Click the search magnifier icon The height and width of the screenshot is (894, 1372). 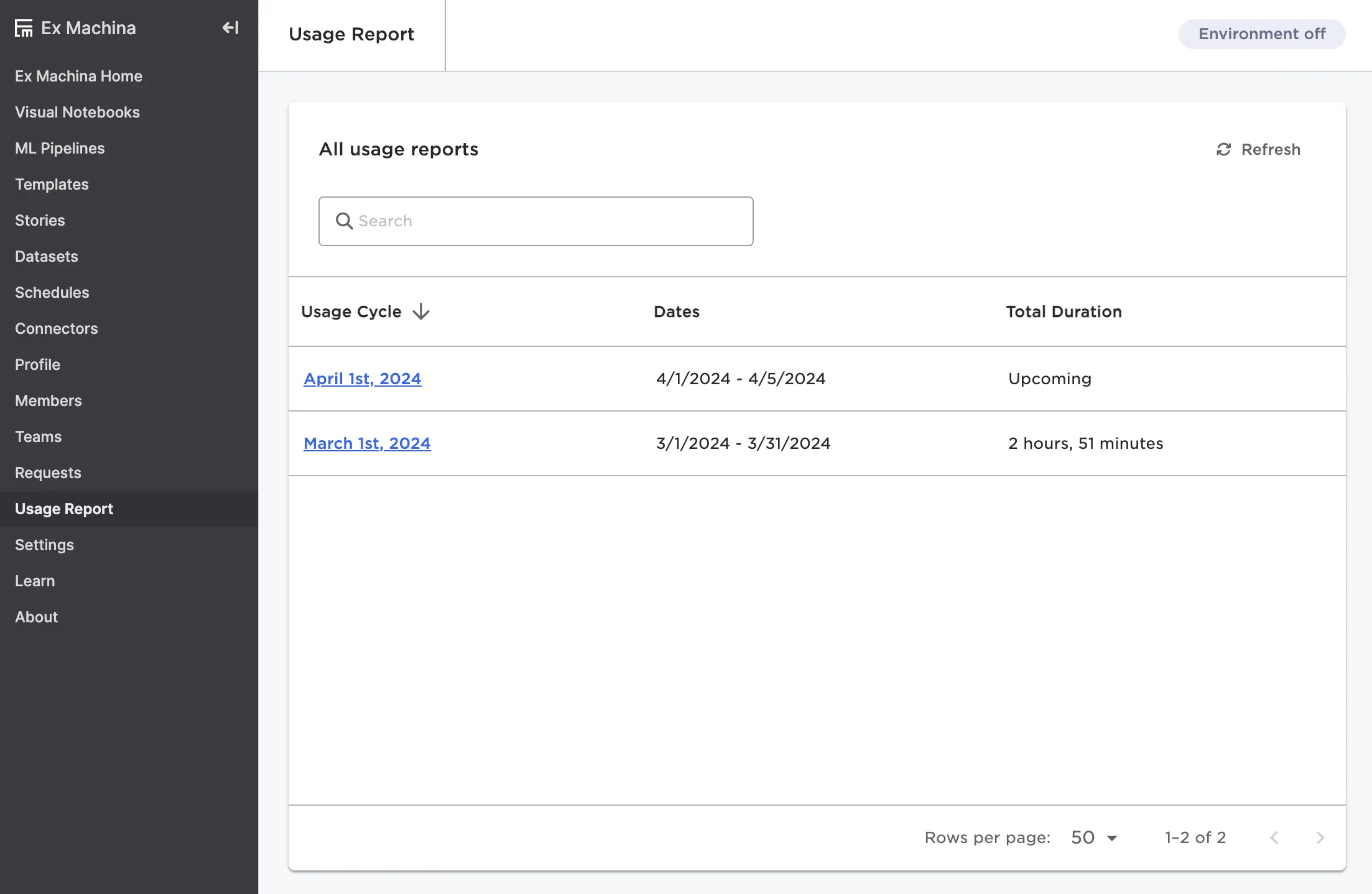point(344,221)
